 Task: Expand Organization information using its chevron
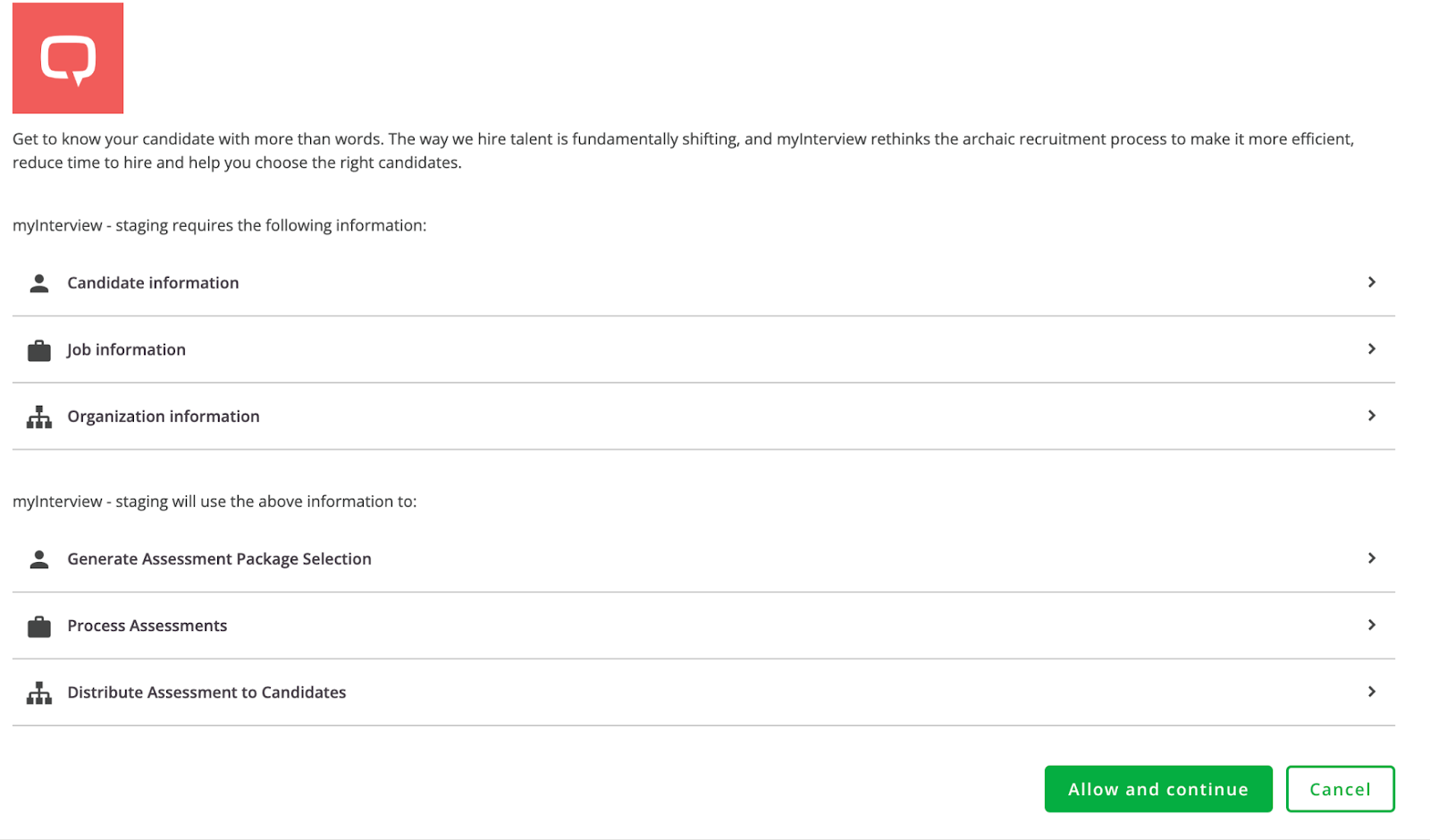point(1371,416)
